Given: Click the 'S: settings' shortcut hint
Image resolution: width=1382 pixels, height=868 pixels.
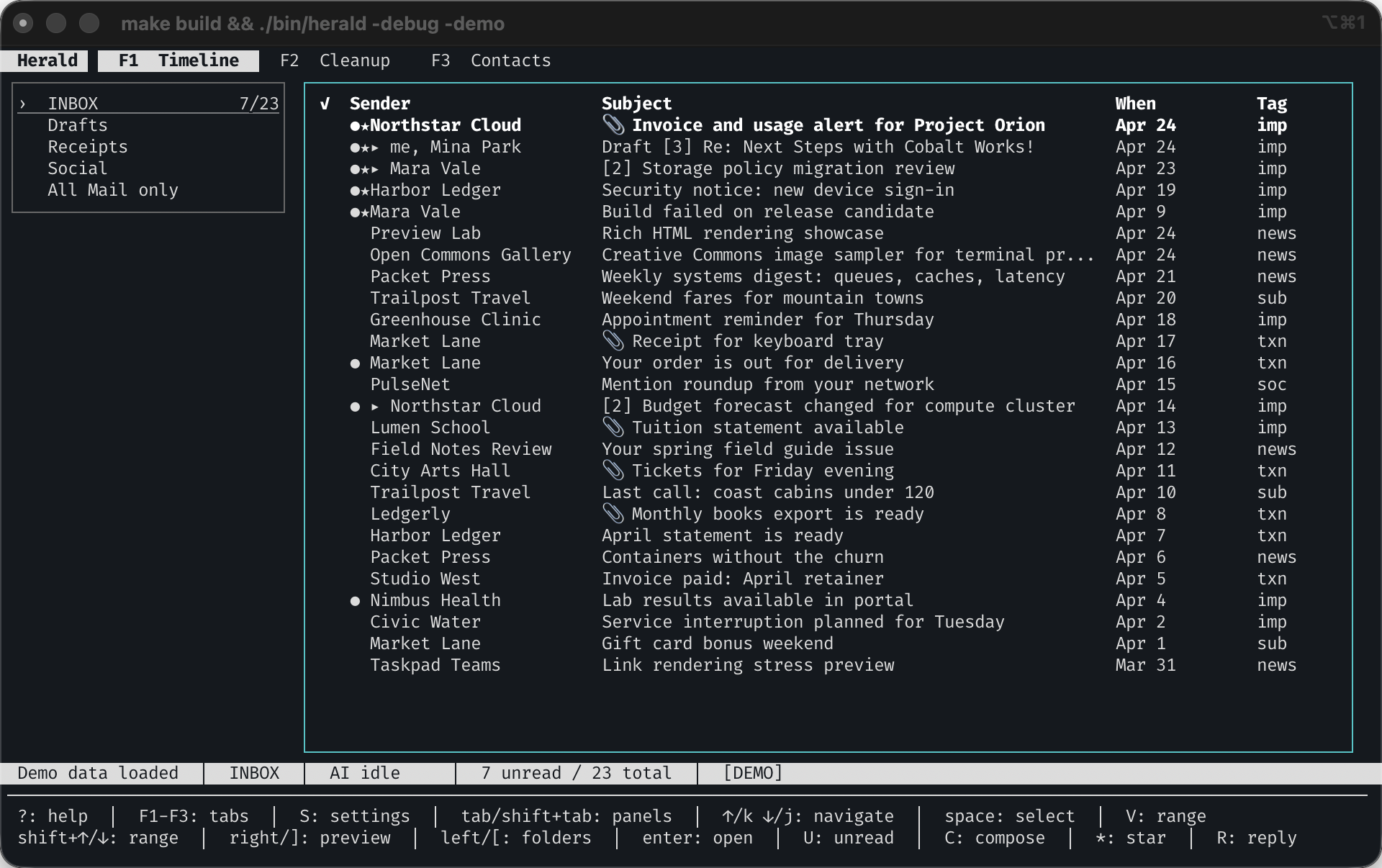Looking at the screenshot, I should [x=355, y=816].
